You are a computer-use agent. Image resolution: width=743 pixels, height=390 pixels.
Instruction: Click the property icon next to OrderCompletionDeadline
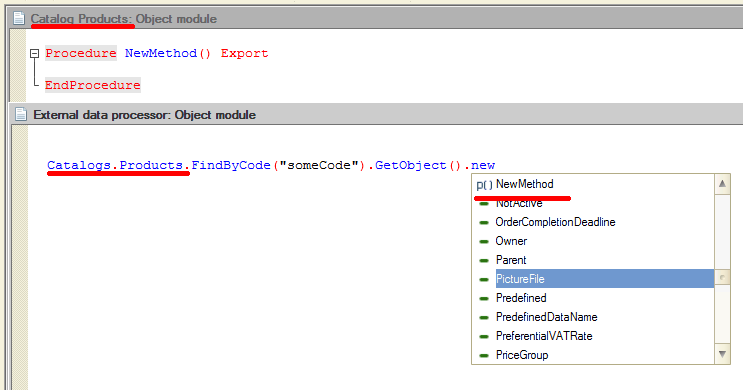tap(484, 223)
